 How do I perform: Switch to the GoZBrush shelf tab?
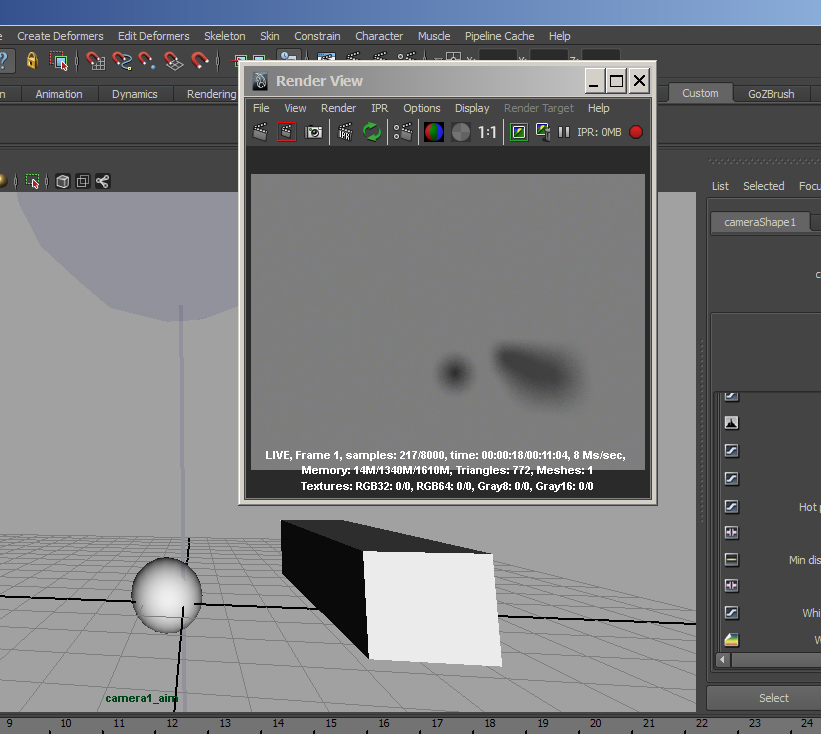point(771,94)
